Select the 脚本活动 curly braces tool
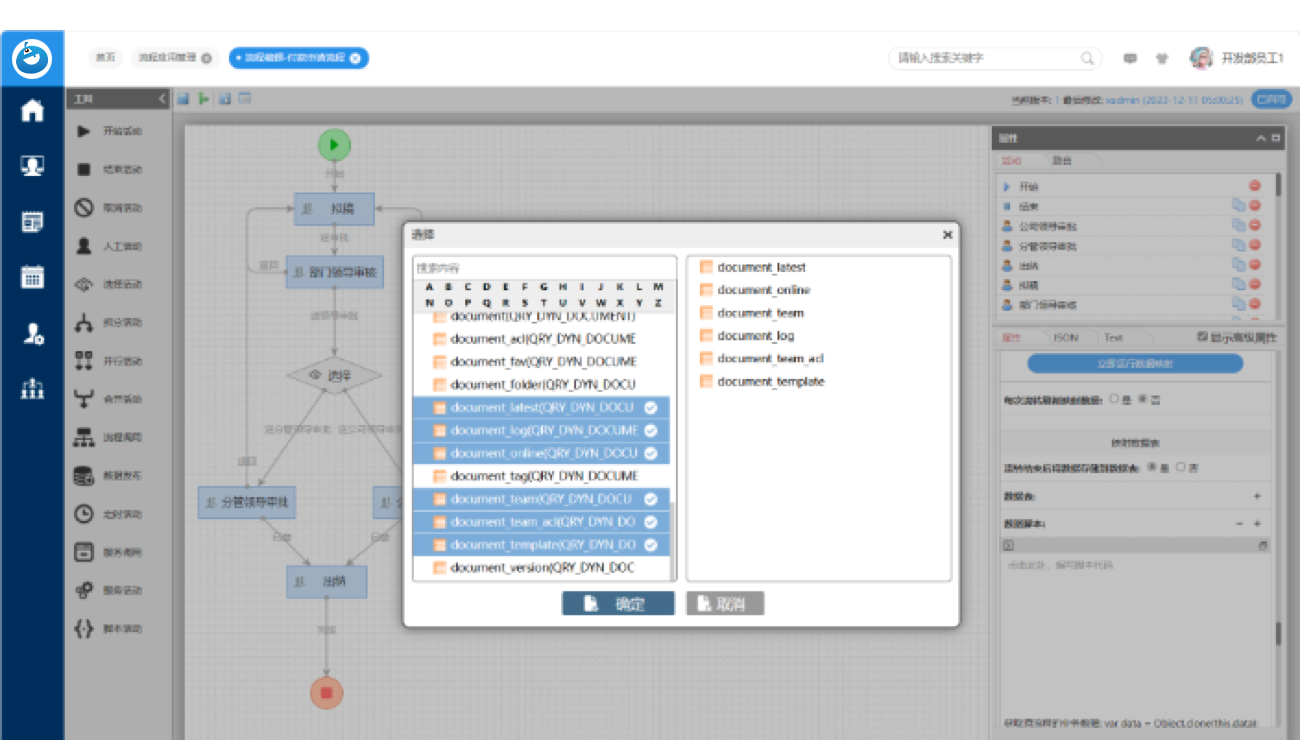1300x740 pixels. tap(84, 629)
